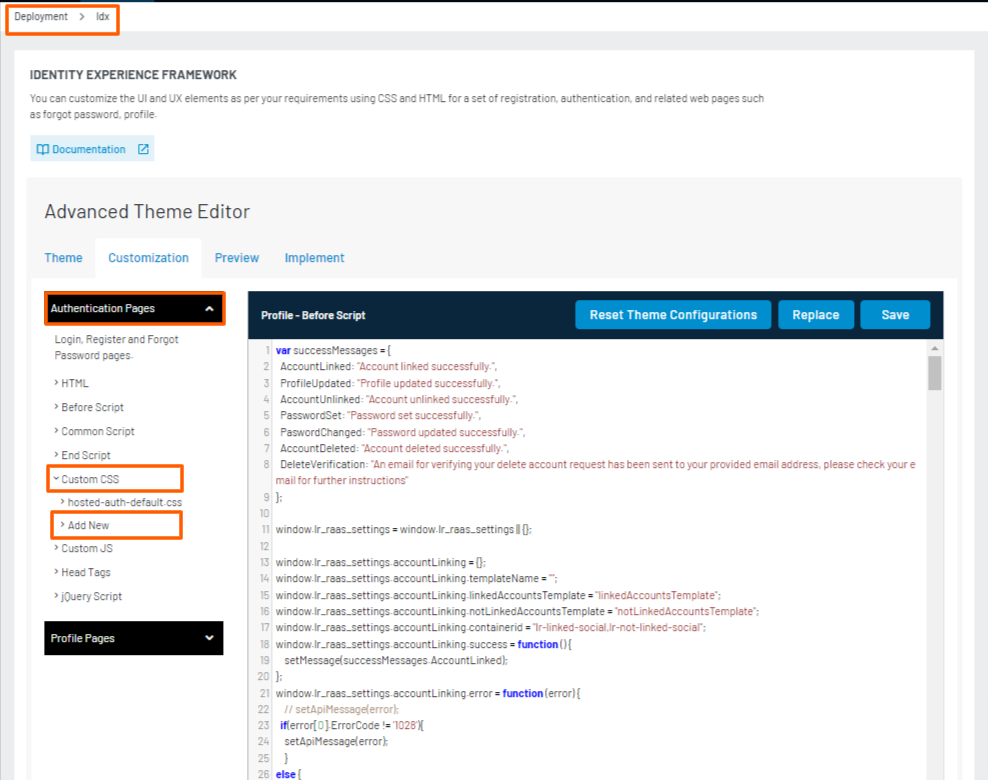Switch to the Theme tab

point(63,257)
